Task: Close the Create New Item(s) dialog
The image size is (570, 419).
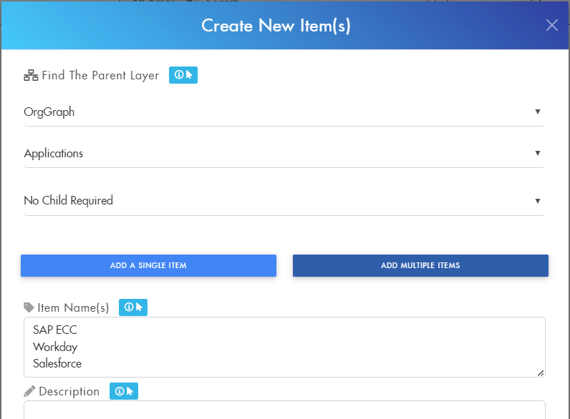Action: point(551,25)
